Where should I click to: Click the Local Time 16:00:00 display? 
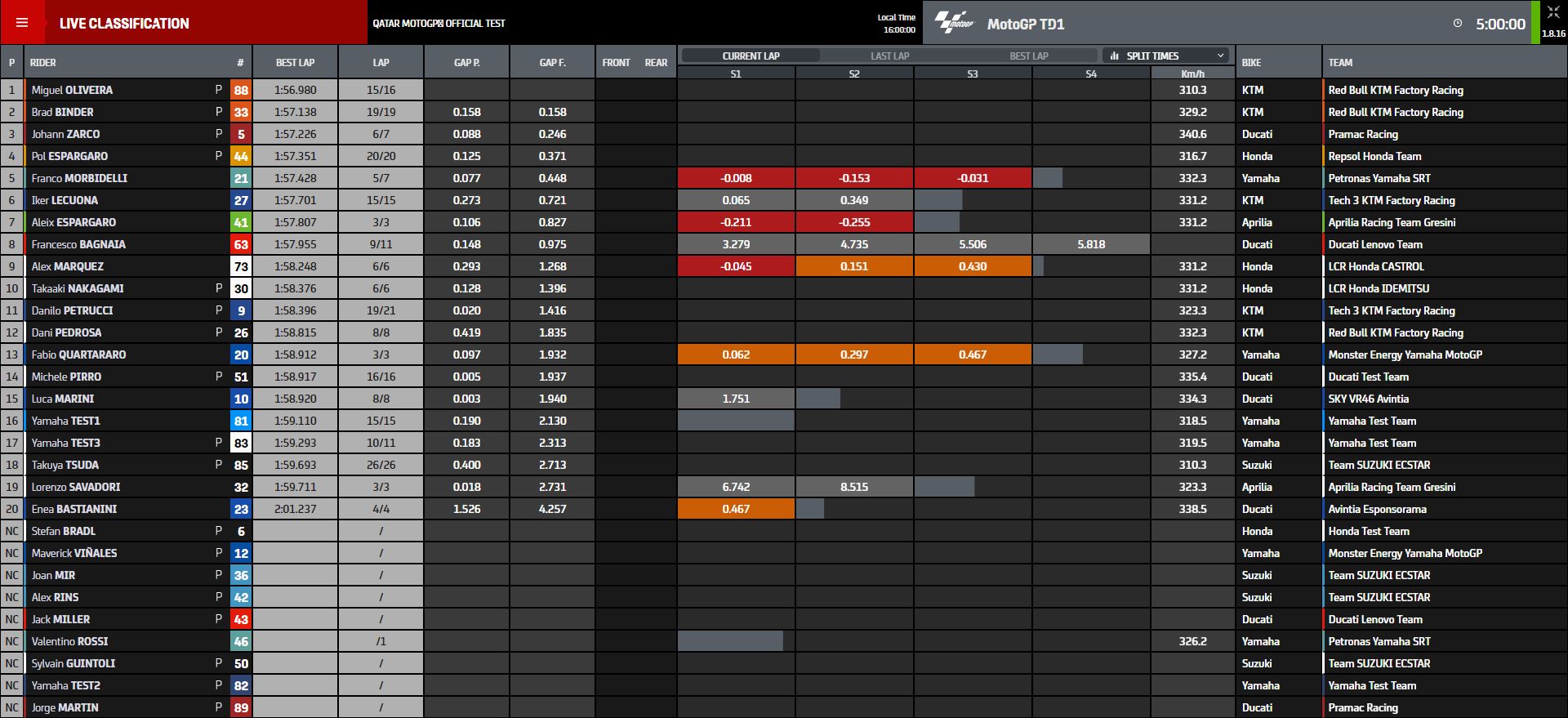point(897,24)
